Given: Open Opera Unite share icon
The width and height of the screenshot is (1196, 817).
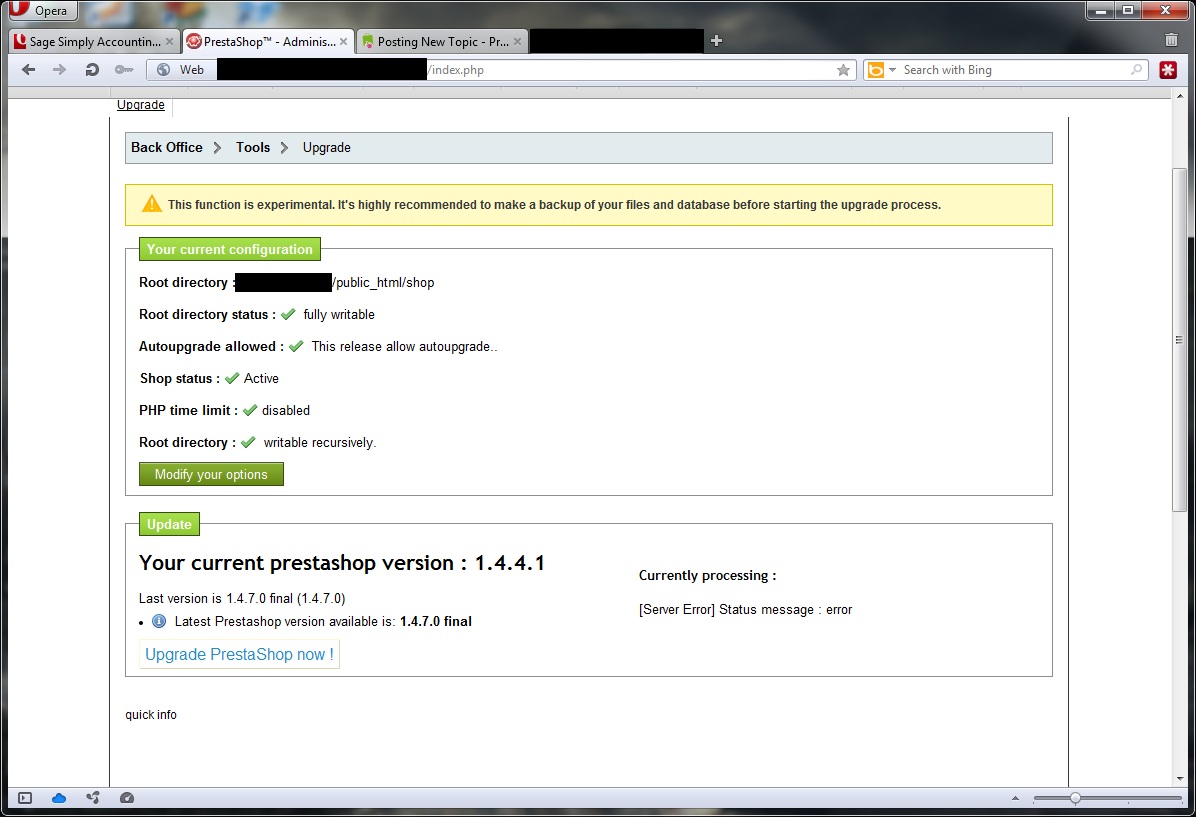Looking at the screenshot, I should pos(93,798).
